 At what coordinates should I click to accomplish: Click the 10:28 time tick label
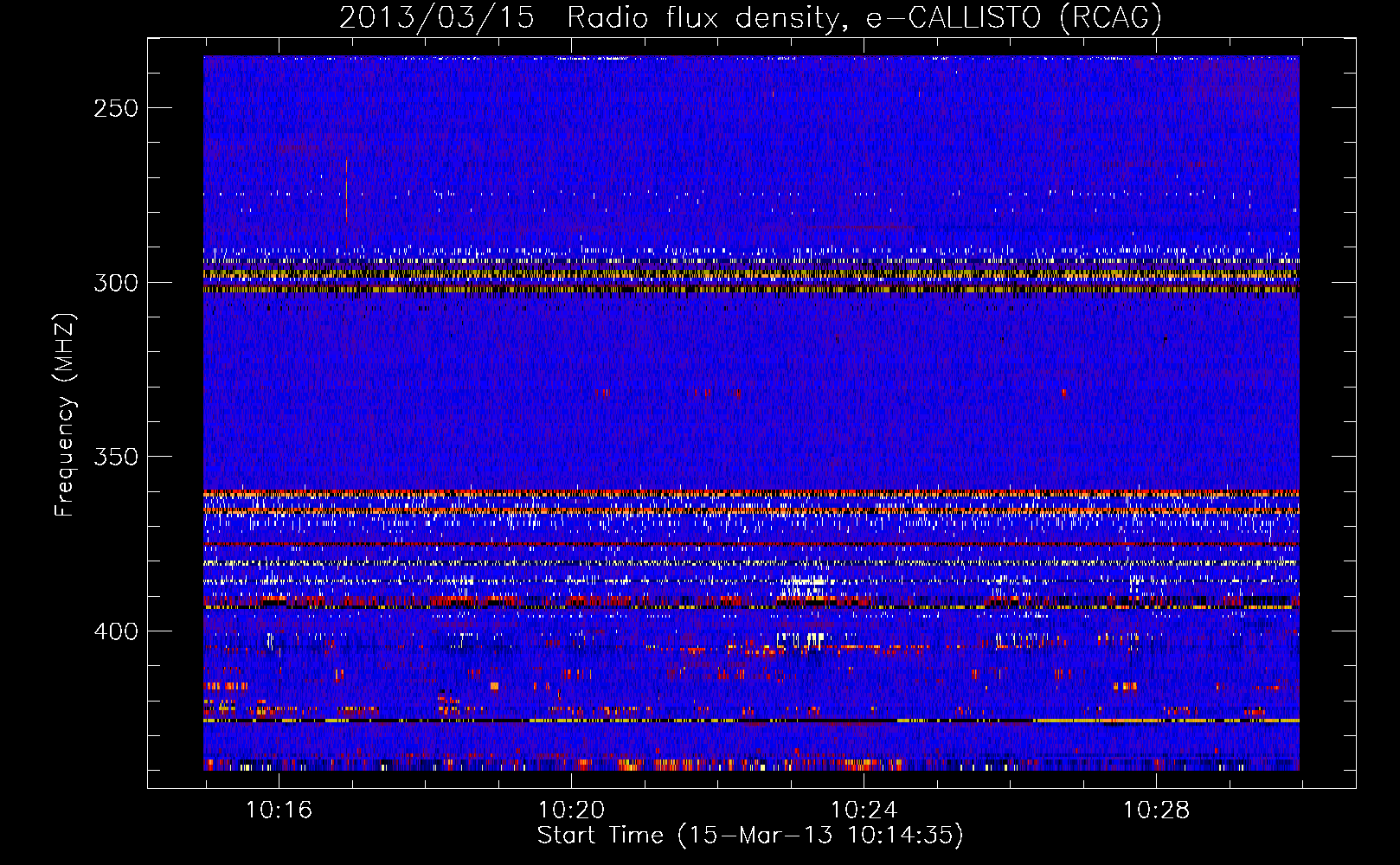pos(1156,810)
